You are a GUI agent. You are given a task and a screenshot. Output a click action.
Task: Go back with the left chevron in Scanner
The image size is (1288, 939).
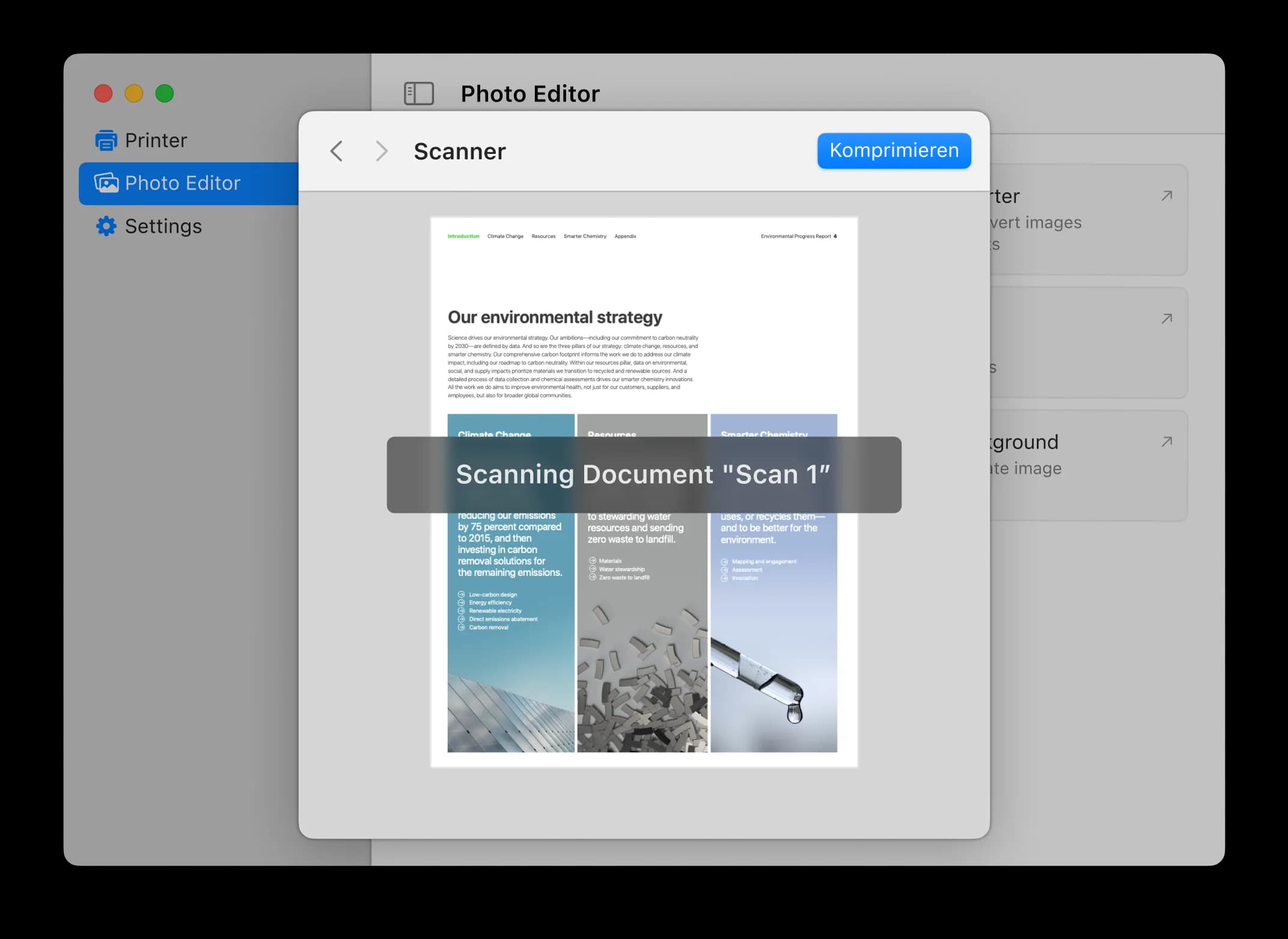337,151
